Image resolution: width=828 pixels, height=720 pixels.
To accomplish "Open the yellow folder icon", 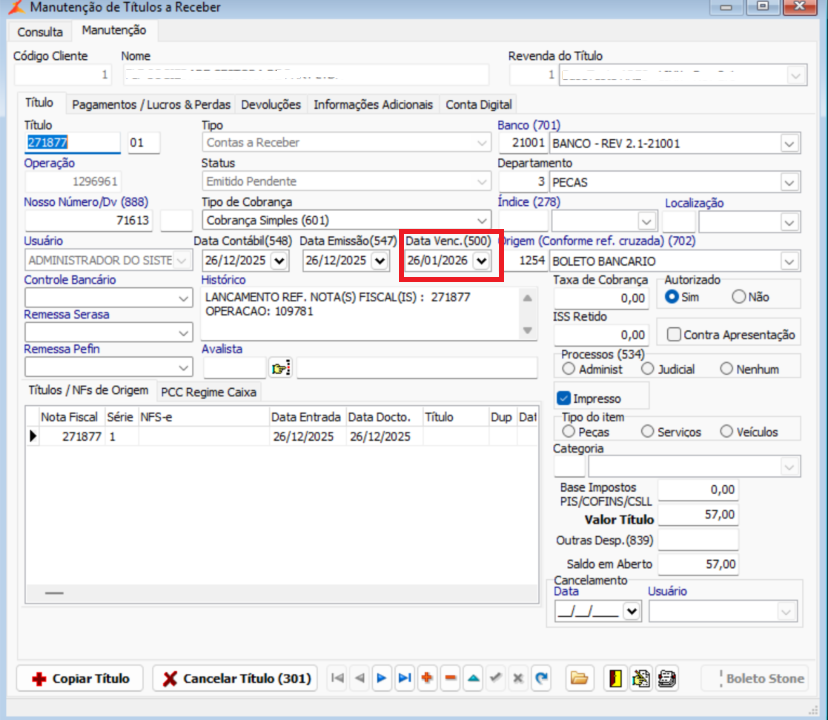I will [x=578, y=678].
